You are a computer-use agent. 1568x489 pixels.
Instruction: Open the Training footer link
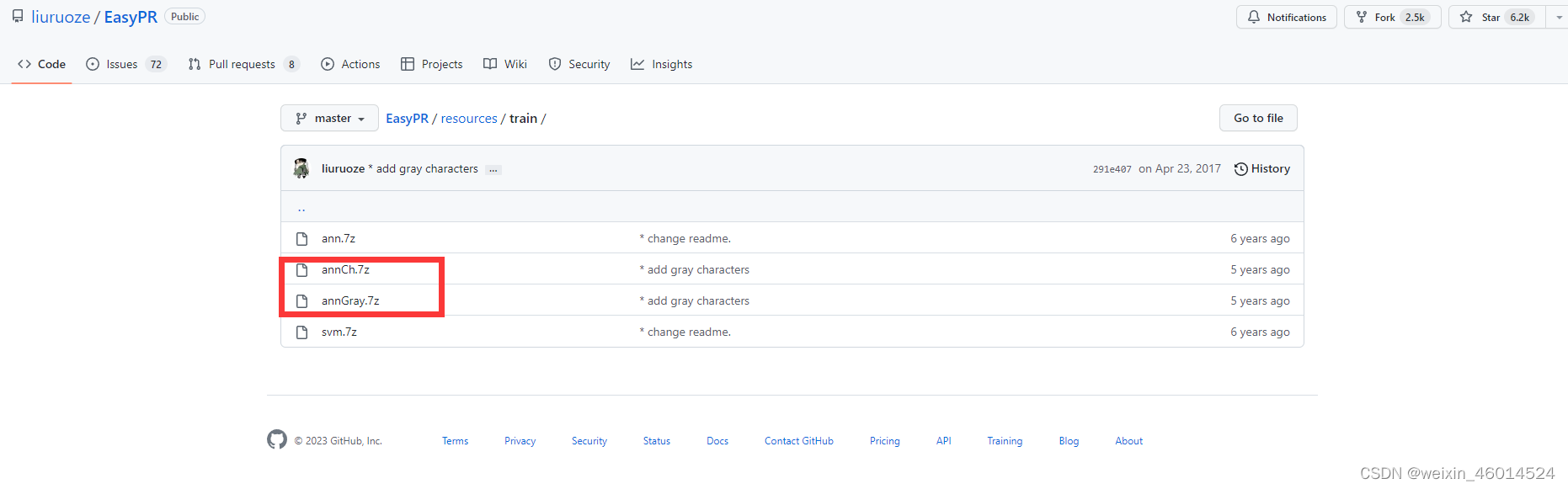[1005, 441]
